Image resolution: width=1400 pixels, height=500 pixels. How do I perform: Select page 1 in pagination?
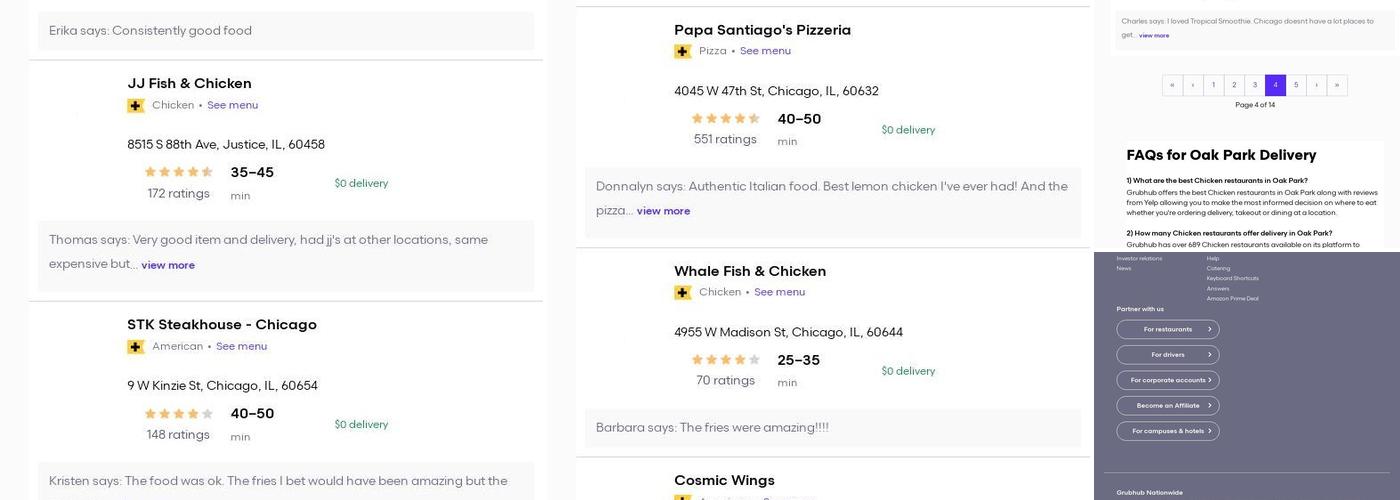[1213, 85]
